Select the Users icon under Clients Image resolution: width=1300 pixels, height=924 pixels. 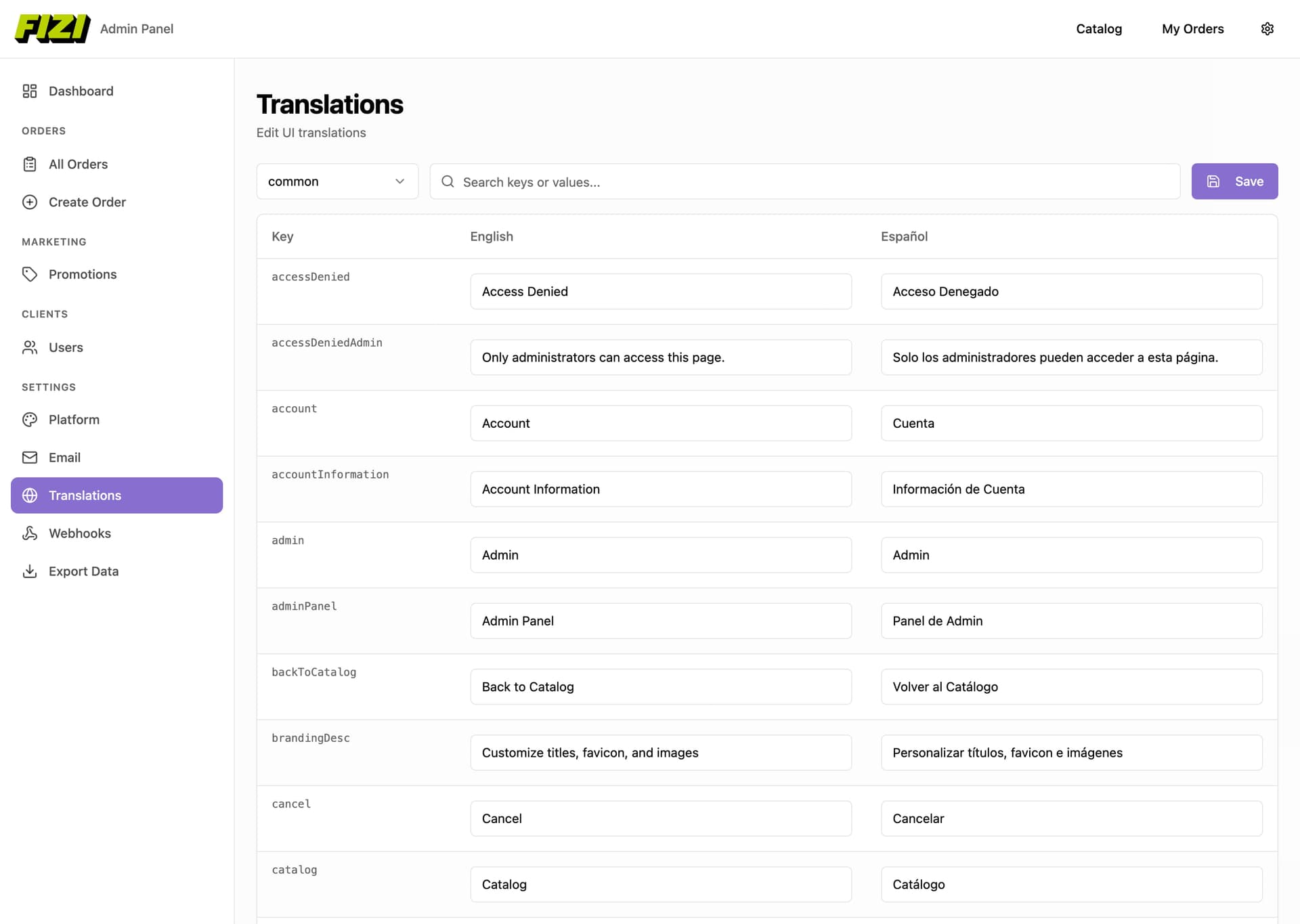30,347
